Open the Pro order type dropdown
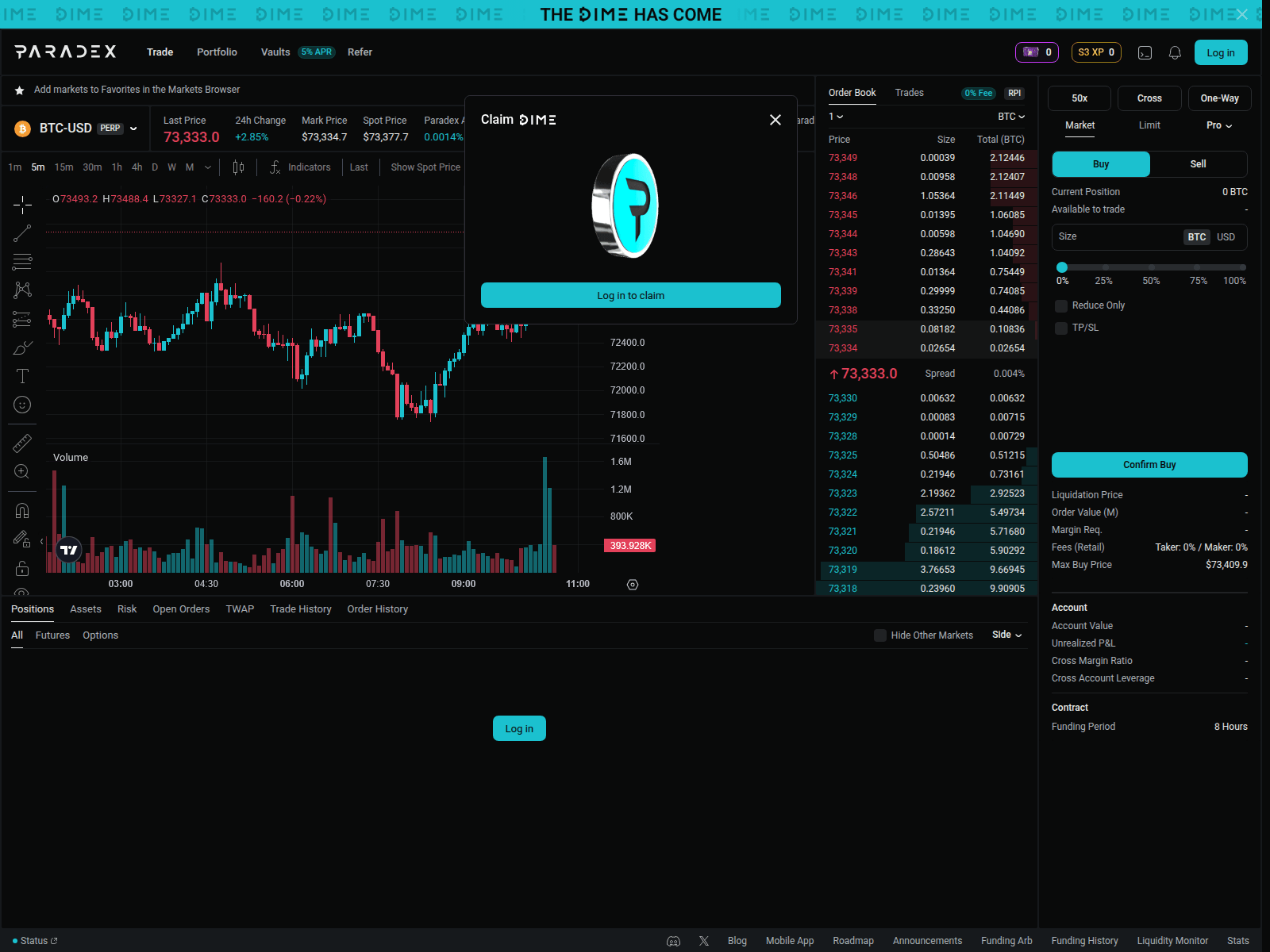 (x=1218, y=125)
